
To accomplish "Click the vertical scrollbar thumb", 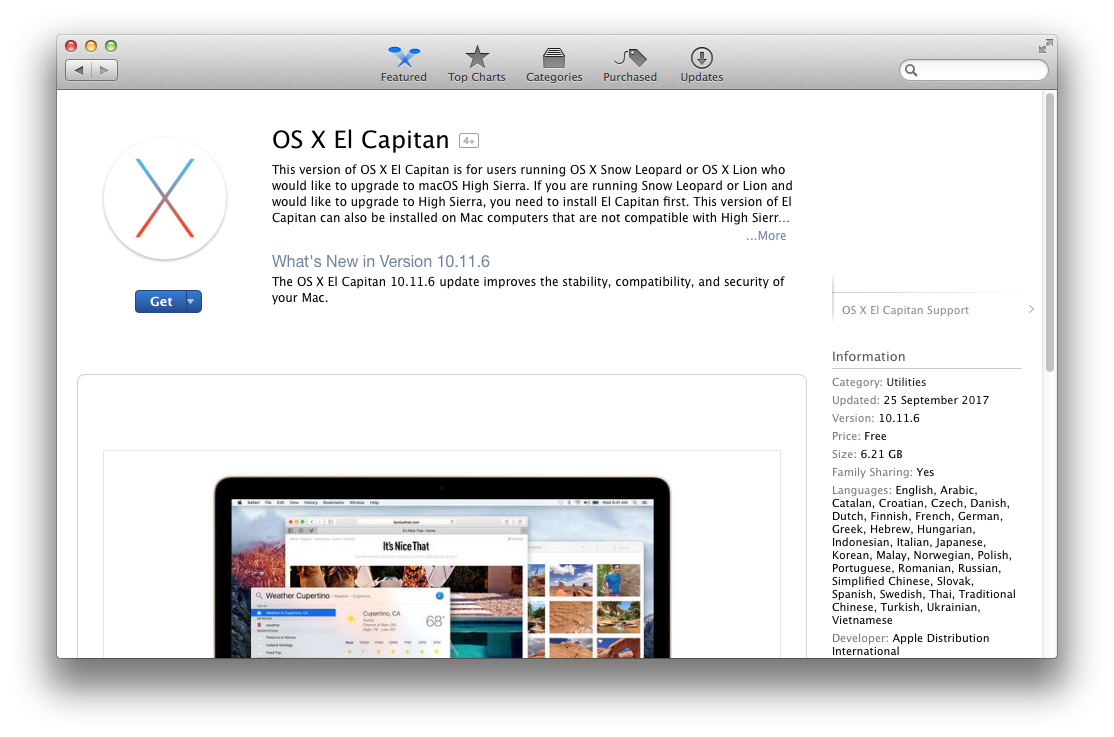I will (x=1049, y=232).
